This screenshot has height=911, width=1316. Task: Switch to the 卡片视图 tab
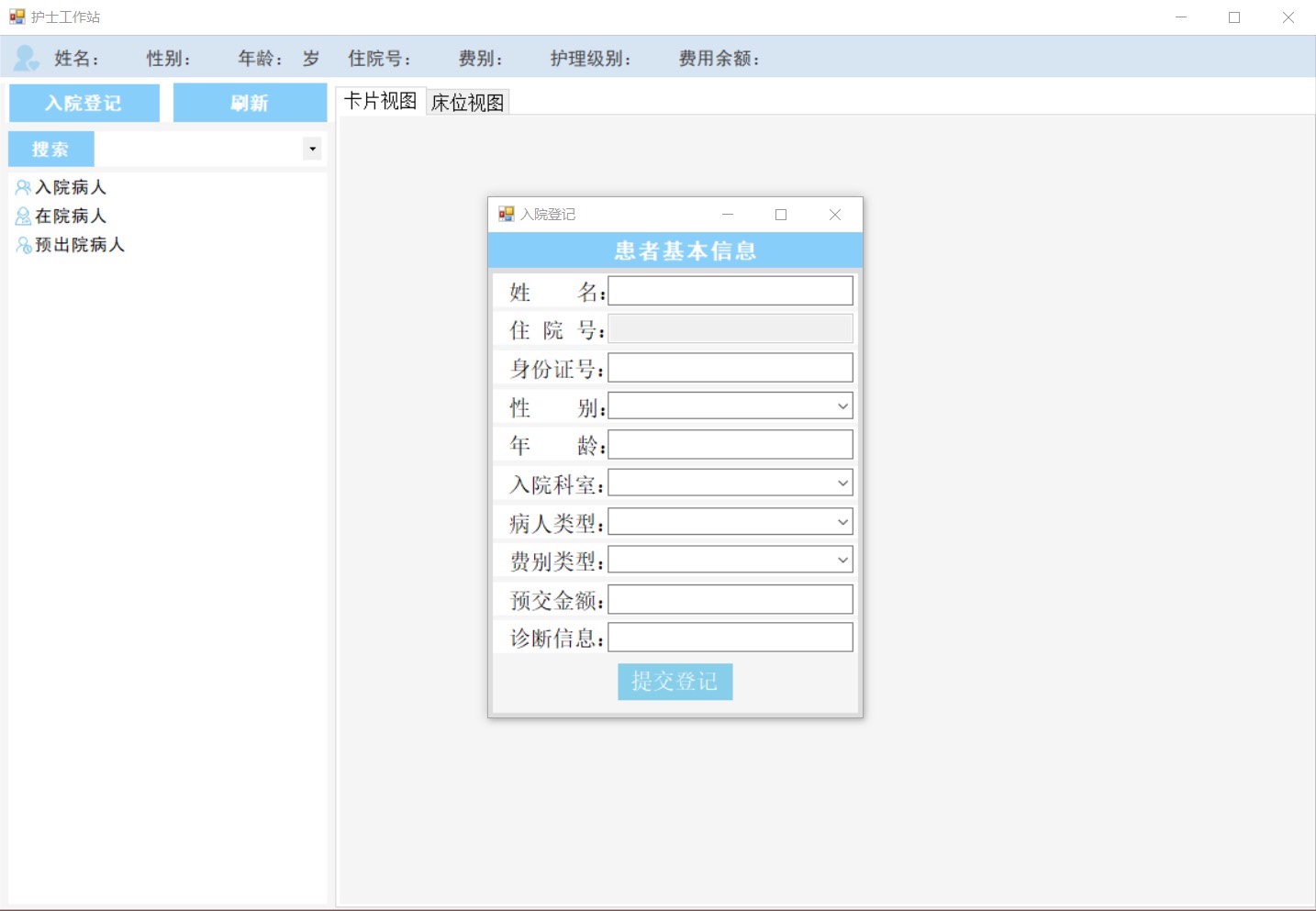[380, 101]
